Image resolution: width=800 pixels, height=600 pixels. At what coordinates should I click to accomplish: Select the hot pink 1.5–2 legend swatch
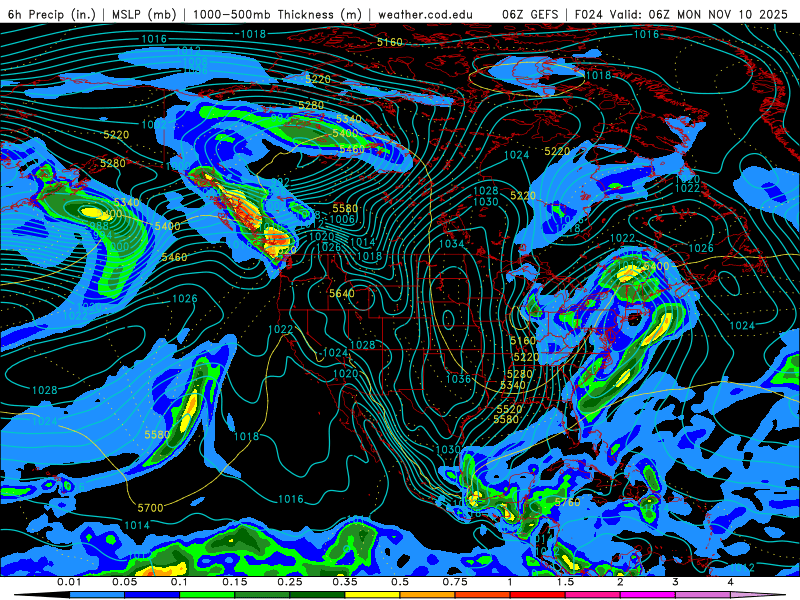click(x=593, y=595)
